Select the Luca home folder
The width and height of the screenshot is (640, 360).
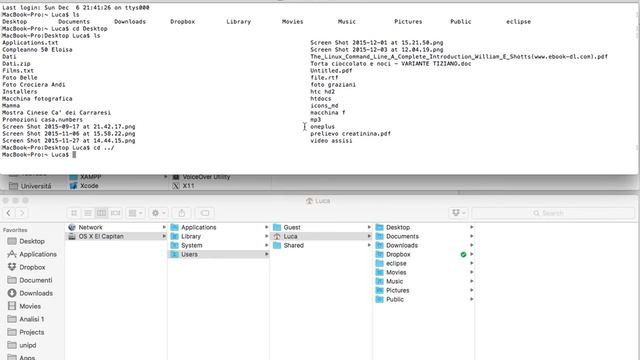point(321,236)
